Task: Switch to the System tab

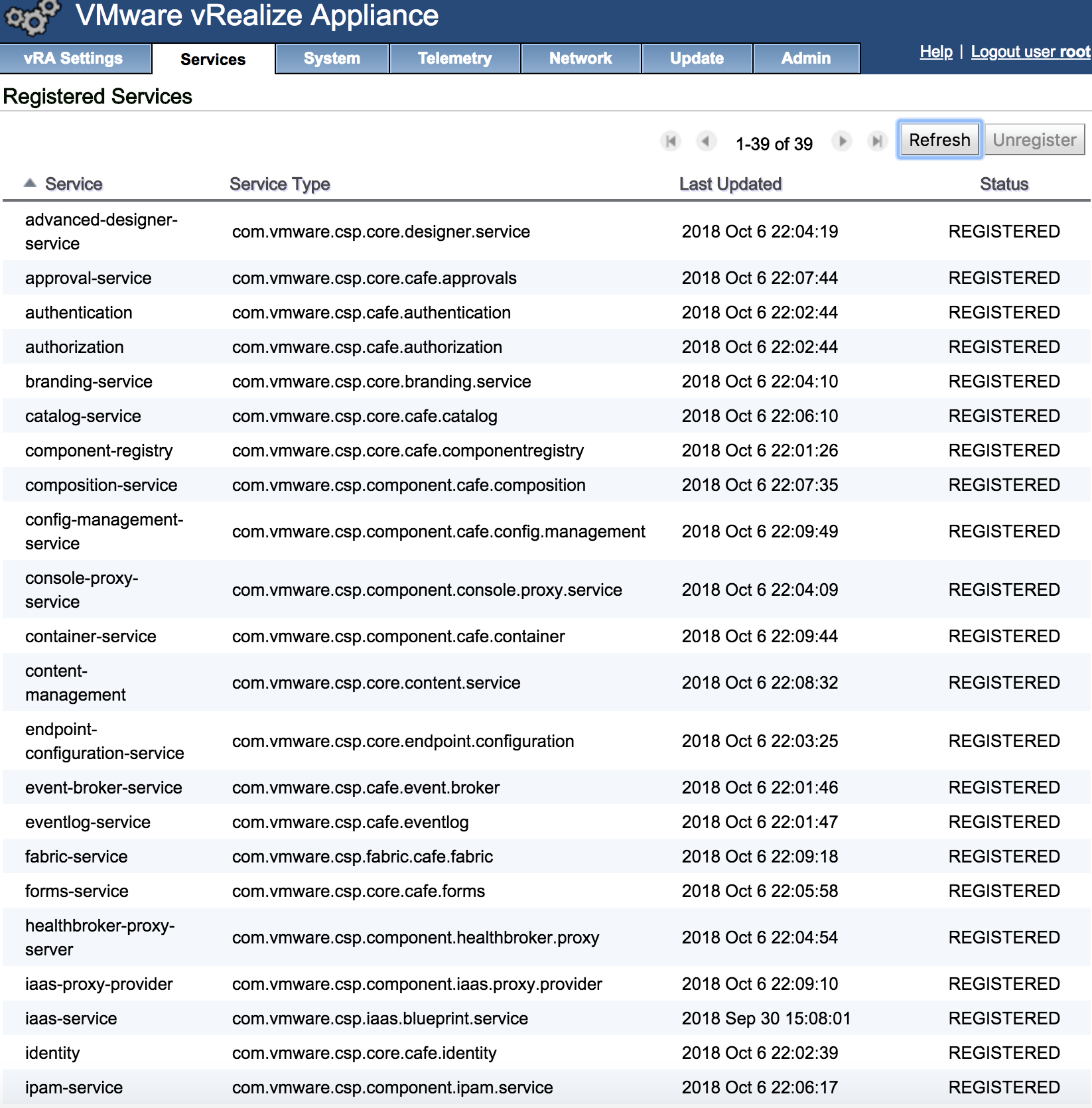Action: click(332, 58)
